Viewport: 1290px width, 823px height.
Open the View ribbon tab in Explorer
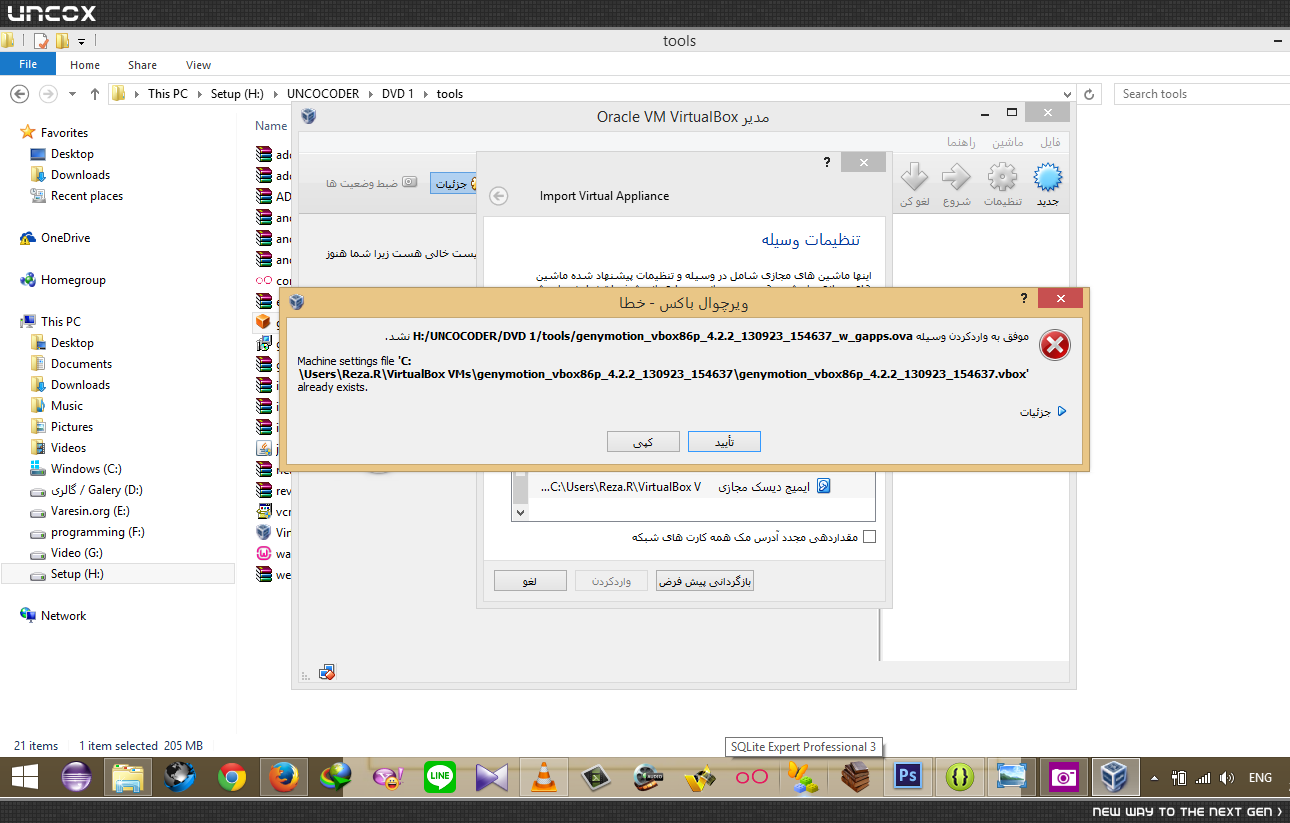pyautogui.click(x=199, y=65)
